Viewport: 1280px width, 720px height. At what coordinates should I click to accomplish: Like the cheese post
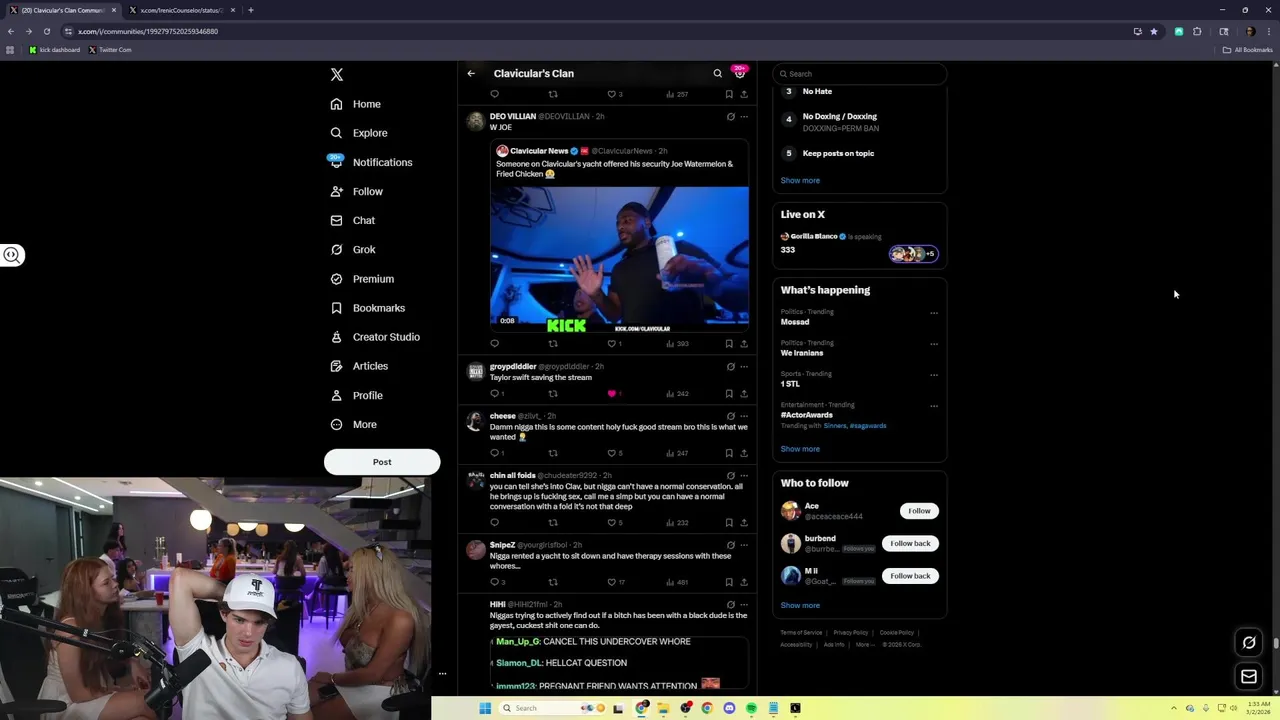[612, 453]
